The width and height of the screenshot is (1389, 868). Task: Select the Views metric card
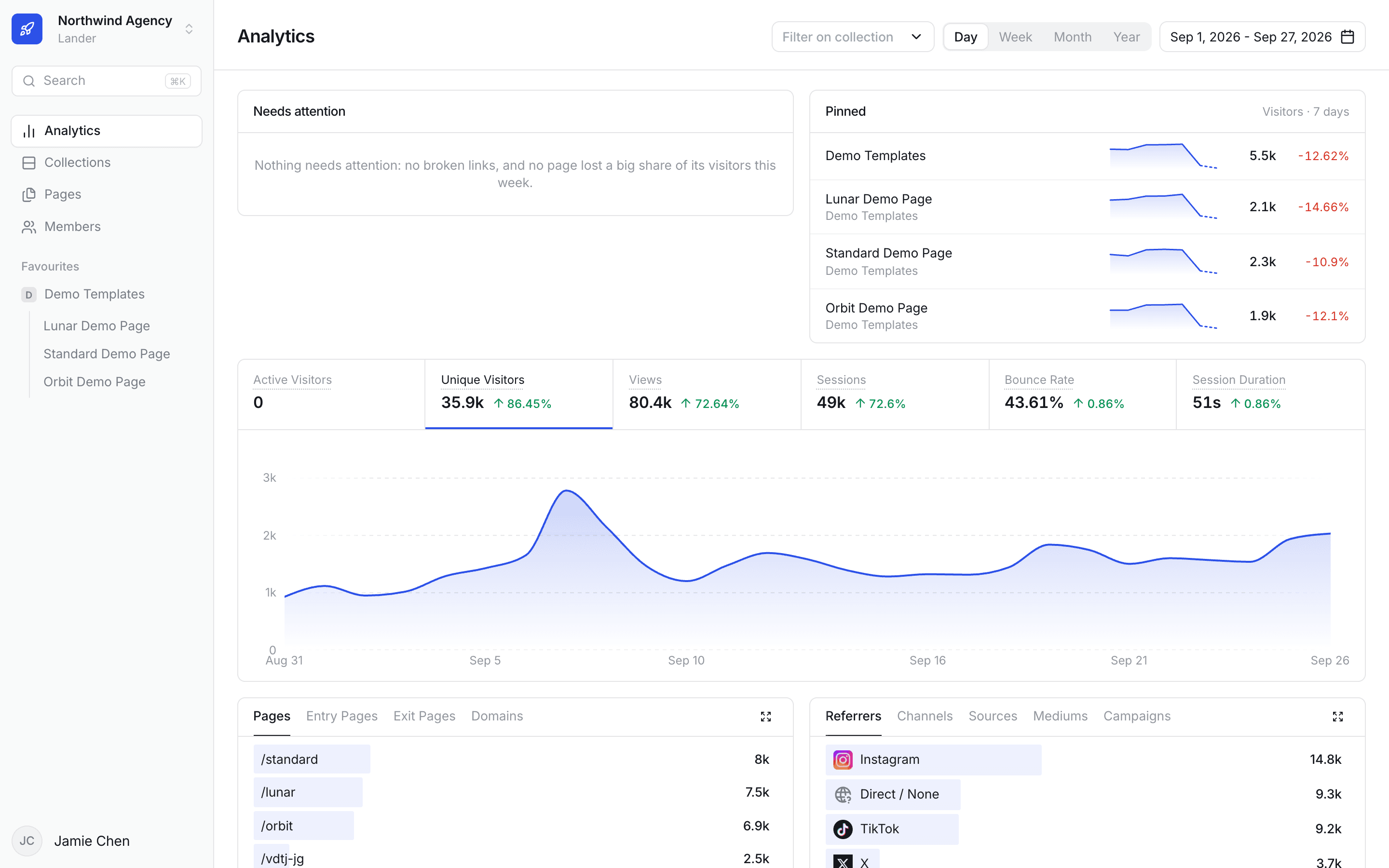point(707,394)
